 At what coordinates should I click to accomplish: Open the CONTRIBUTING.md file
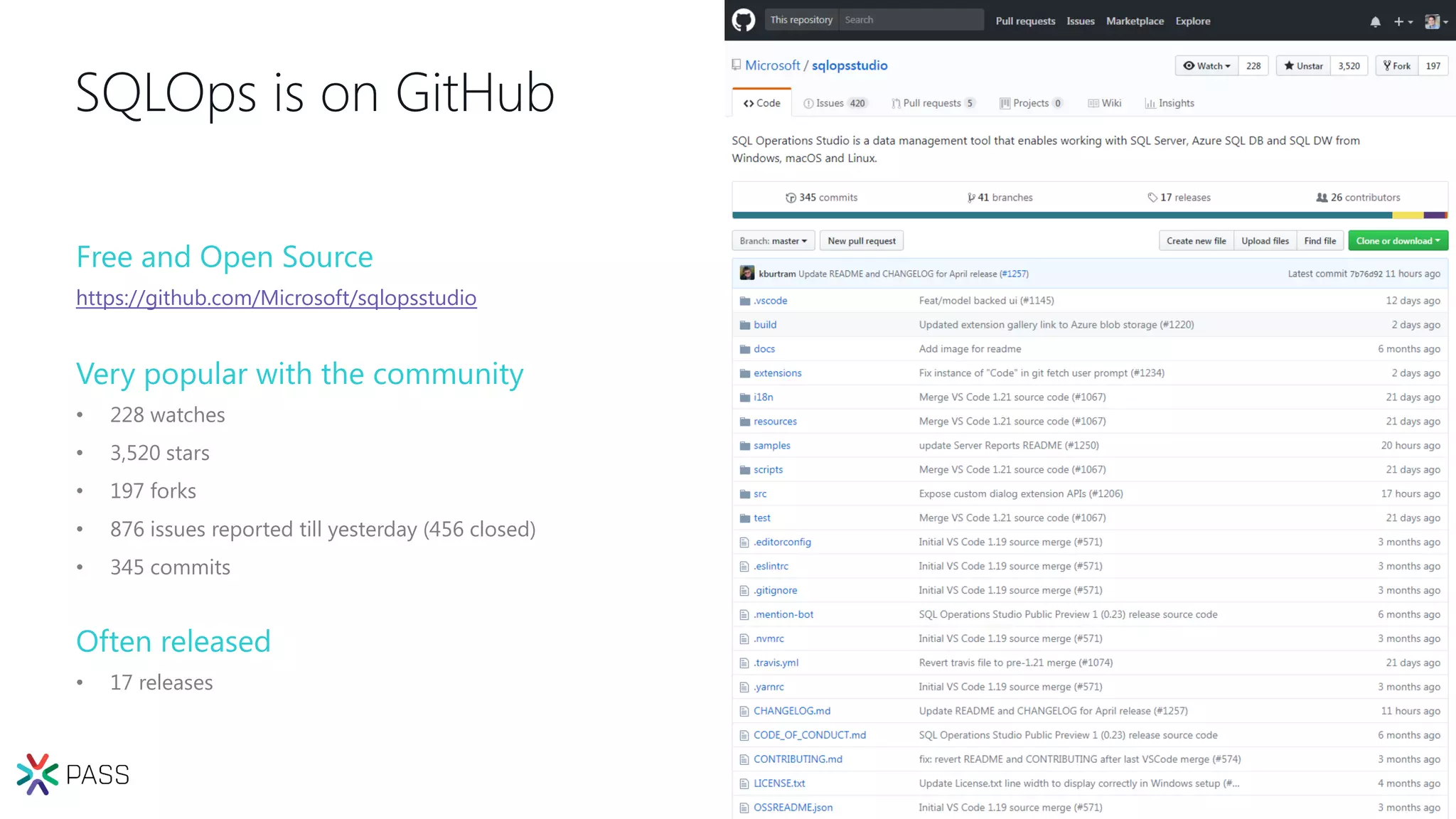798,759
